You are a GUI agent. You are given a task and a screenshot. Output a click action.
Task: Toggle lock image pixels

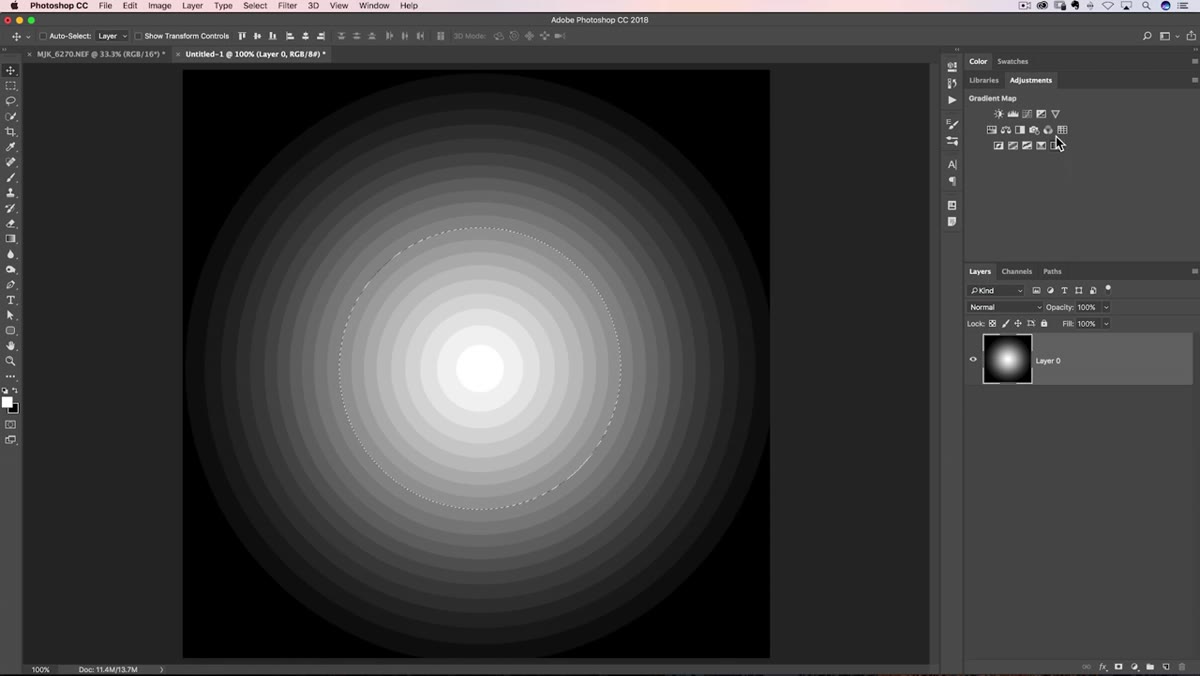click(x=1005, y=324)
